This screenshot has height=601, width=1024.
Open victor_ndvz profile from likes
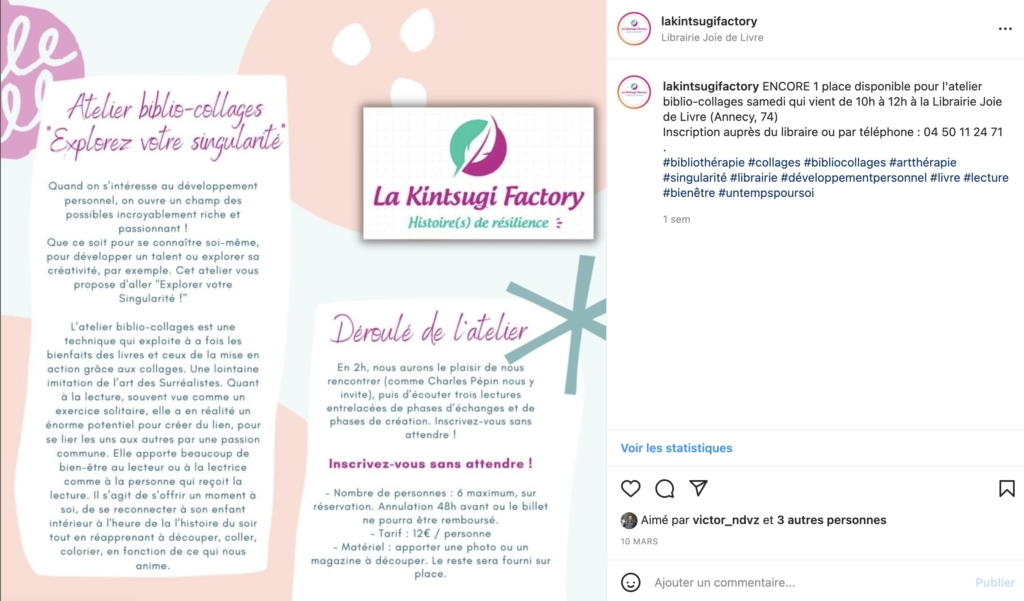point(726,520)
